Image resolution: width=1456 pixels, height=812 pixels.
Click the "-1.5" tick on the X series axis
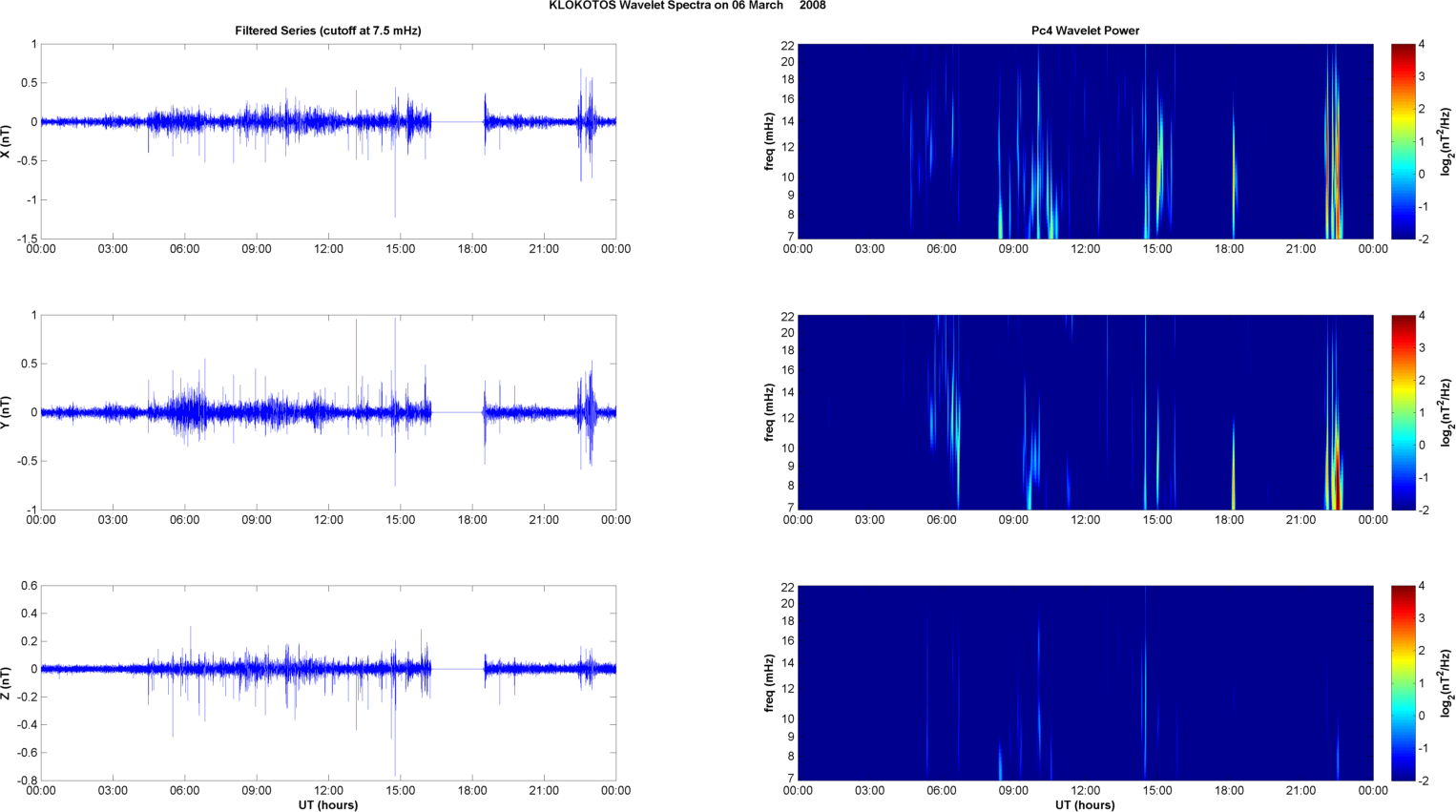click(27, 239)
